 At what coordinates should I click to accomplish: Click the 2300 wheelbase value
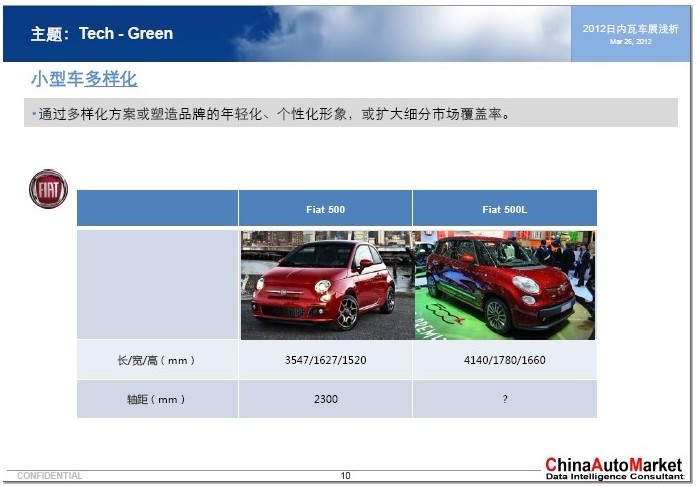[325, 399]
